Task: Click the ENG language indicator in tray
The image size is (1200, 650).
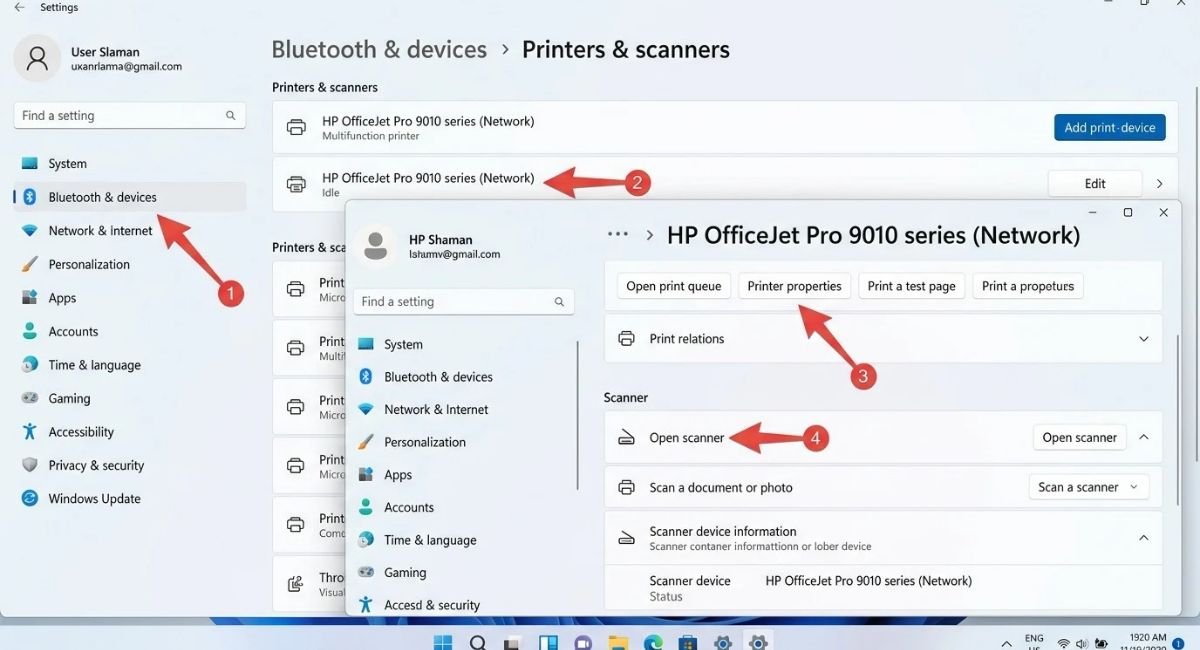Action: click(1035, 641)
